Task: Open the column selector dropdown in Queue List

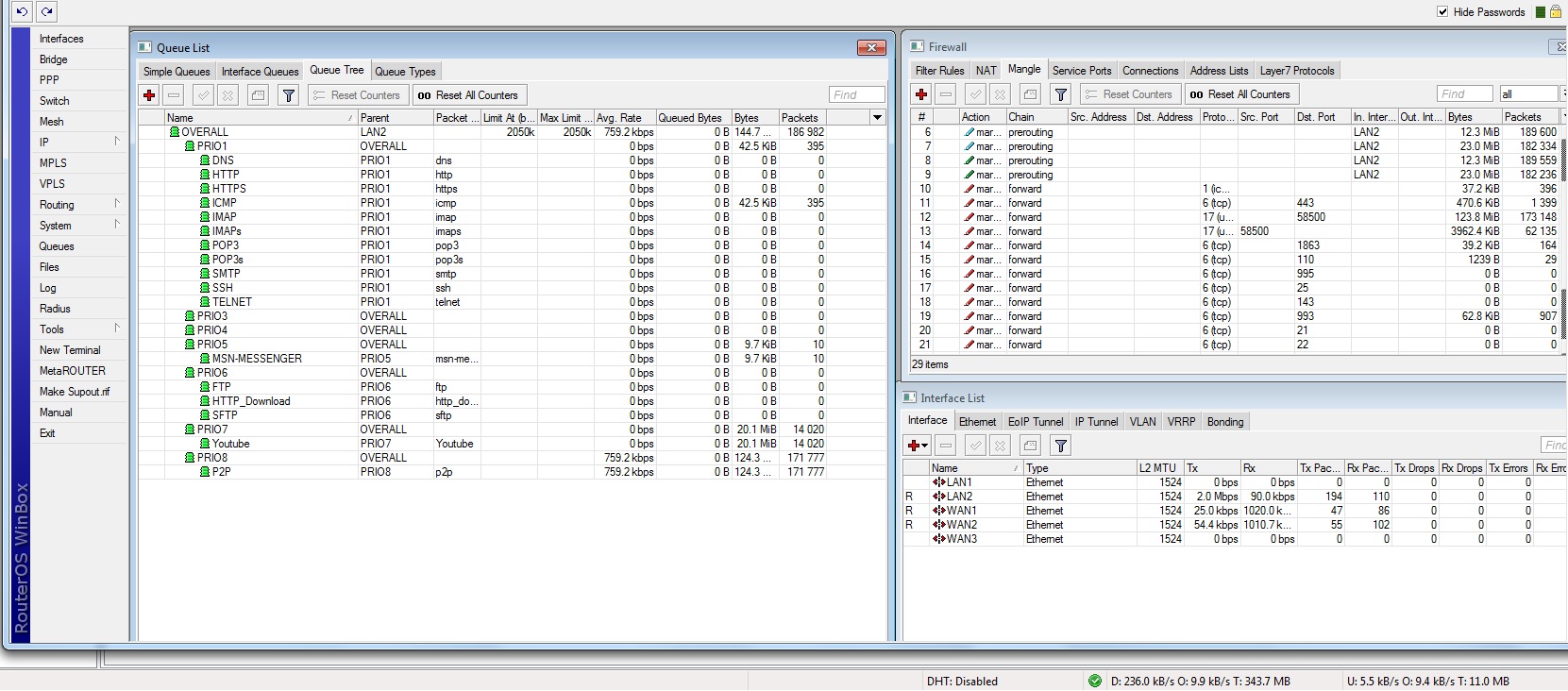Action: [x=877, y=118]
